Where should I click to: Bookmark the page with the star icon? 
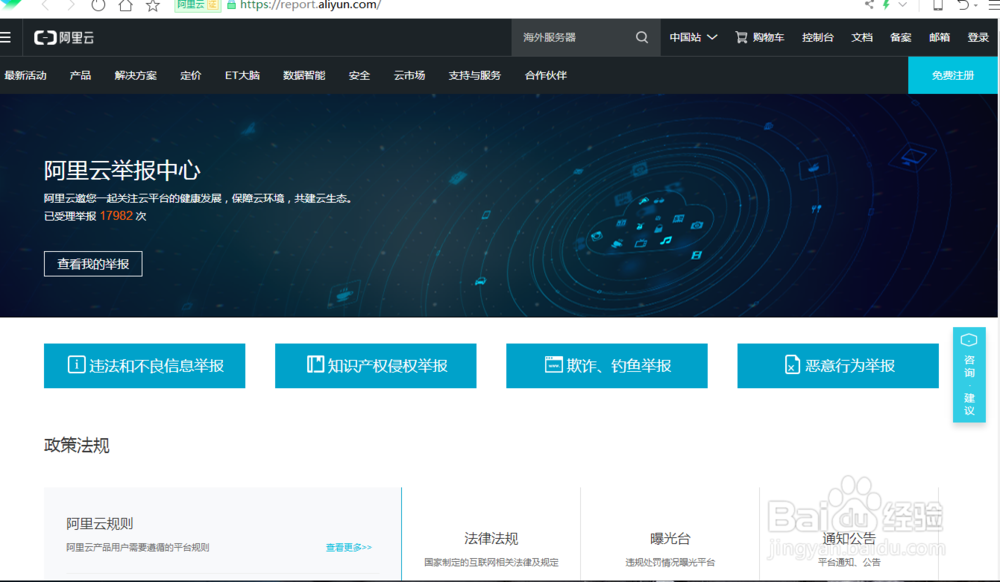click(x=152, y=5)
